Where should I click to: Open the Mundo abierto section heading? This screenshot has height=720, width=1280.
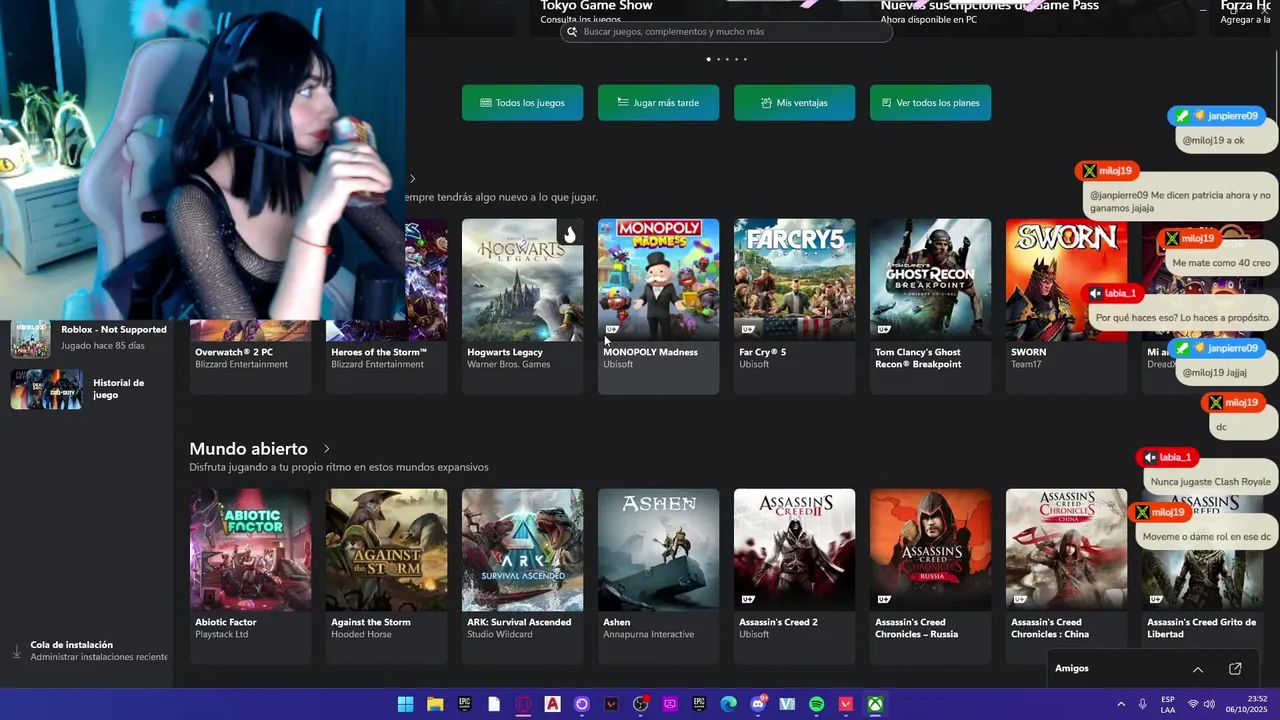pyautogui.click(x=248, y=449)
